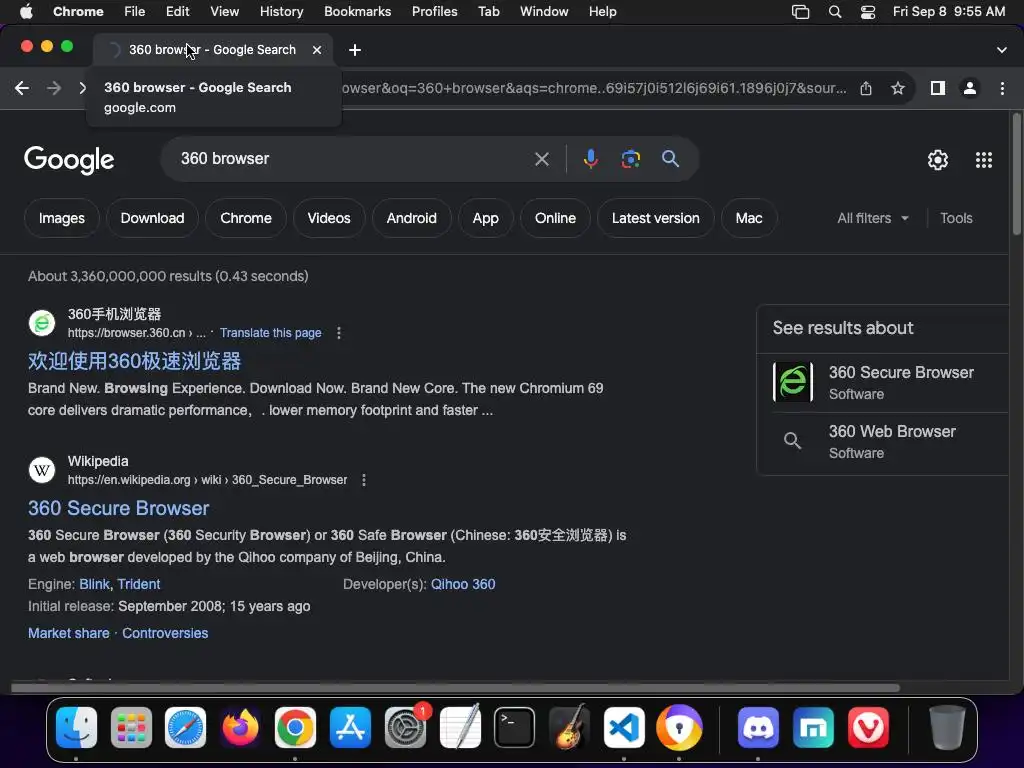Select the Download filter chip
Screen dimensions: 1024x768
(152, 218)
